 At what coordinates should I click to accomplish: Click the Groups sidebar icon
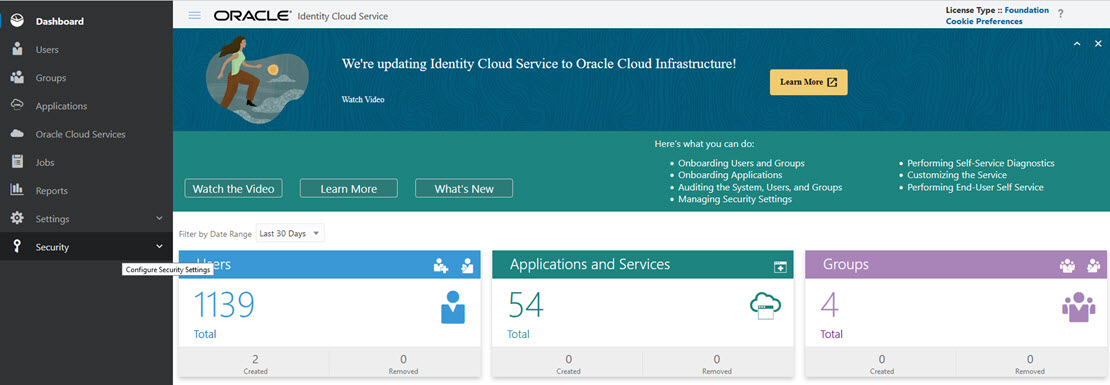[18, 78]
